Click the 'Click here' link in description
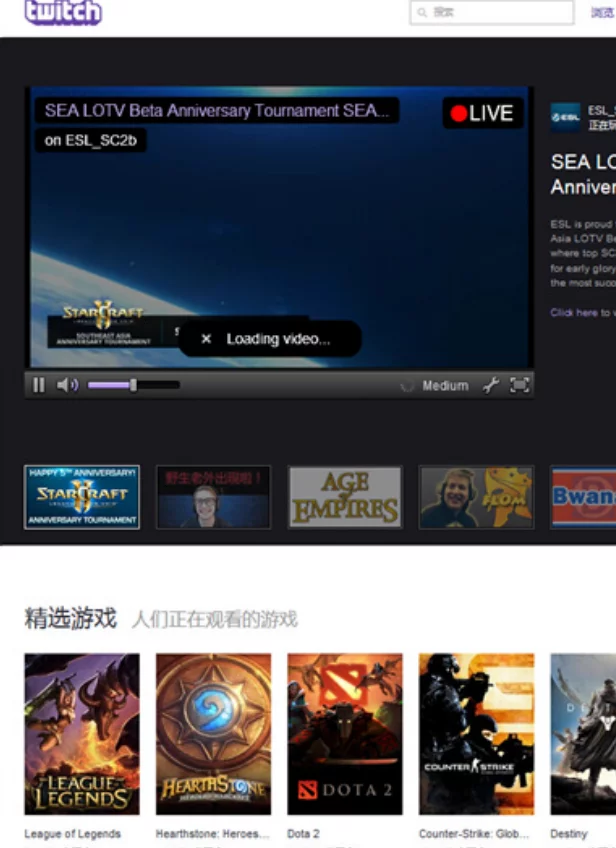 coord(574,313)
